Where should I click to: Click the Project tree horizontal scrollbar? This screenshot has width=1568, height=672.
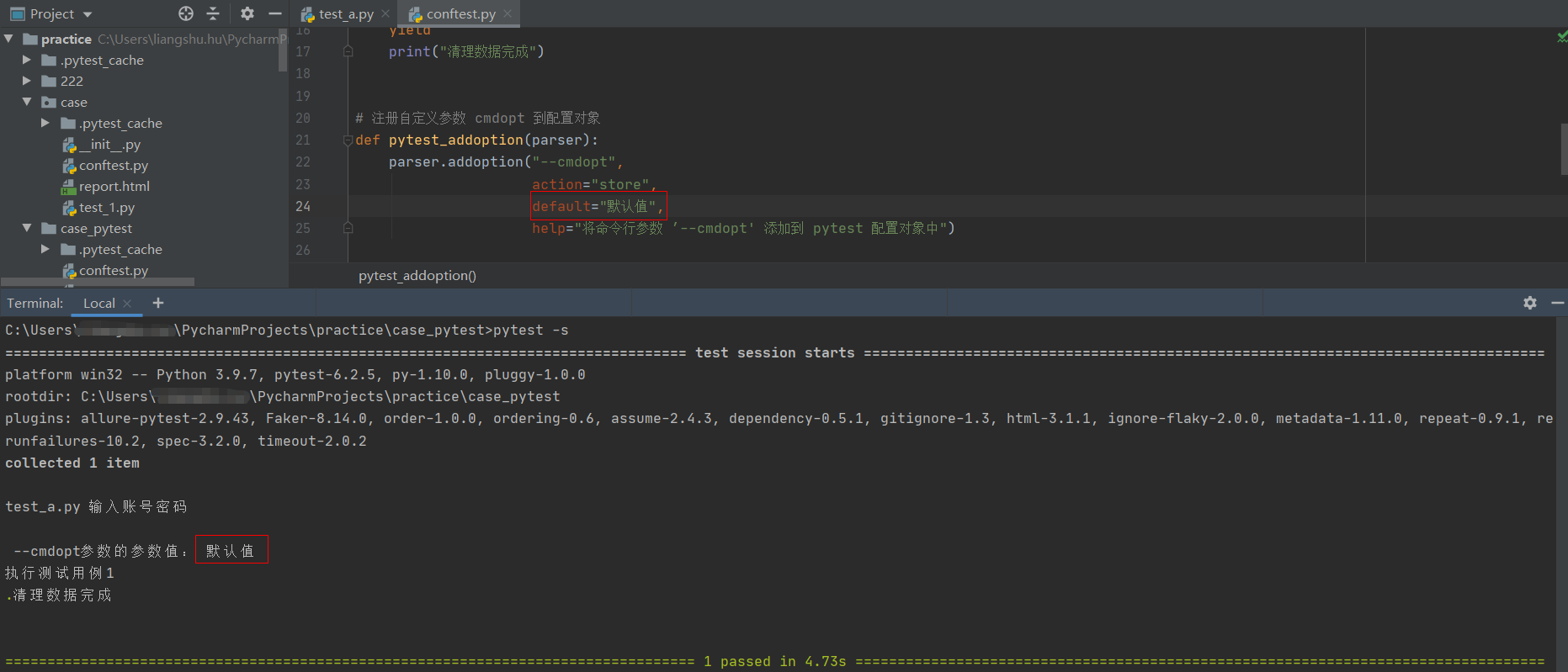98,282
